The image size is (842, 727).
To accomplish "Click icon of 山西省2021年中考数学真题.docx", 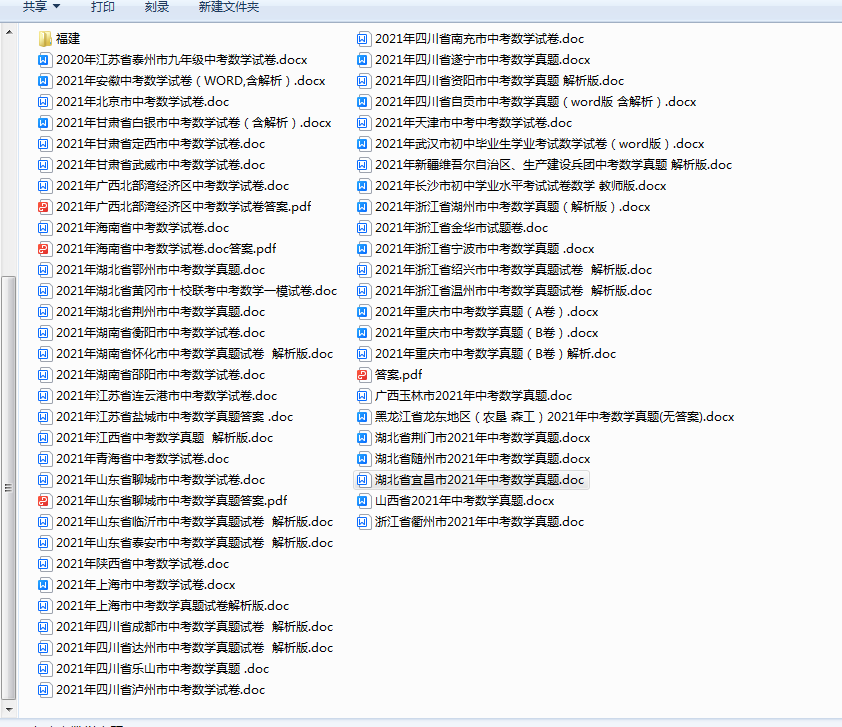I will [363, 501].
